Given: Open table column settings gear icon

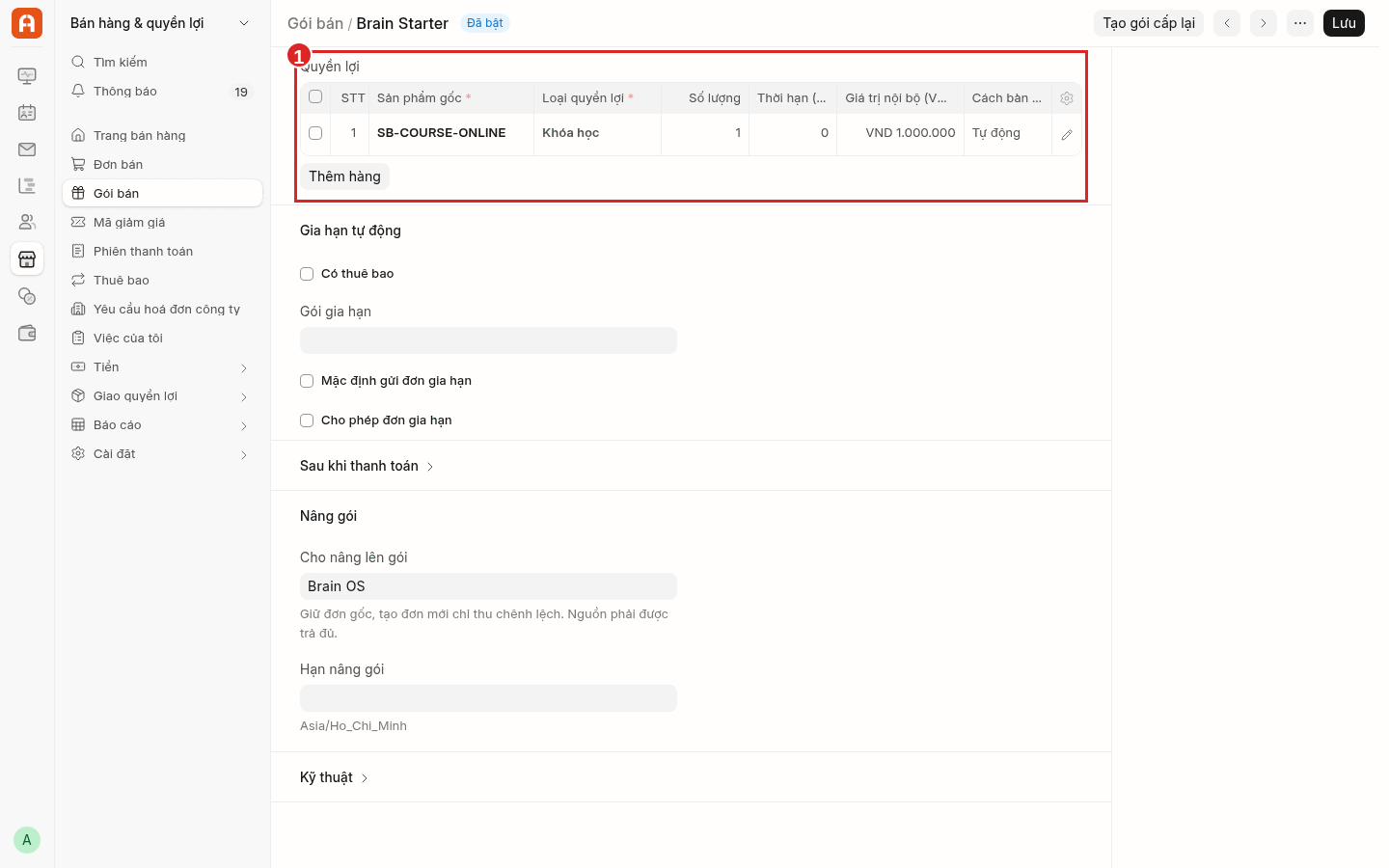Looking at the screenshot, I should click(x=1067, y=98).
